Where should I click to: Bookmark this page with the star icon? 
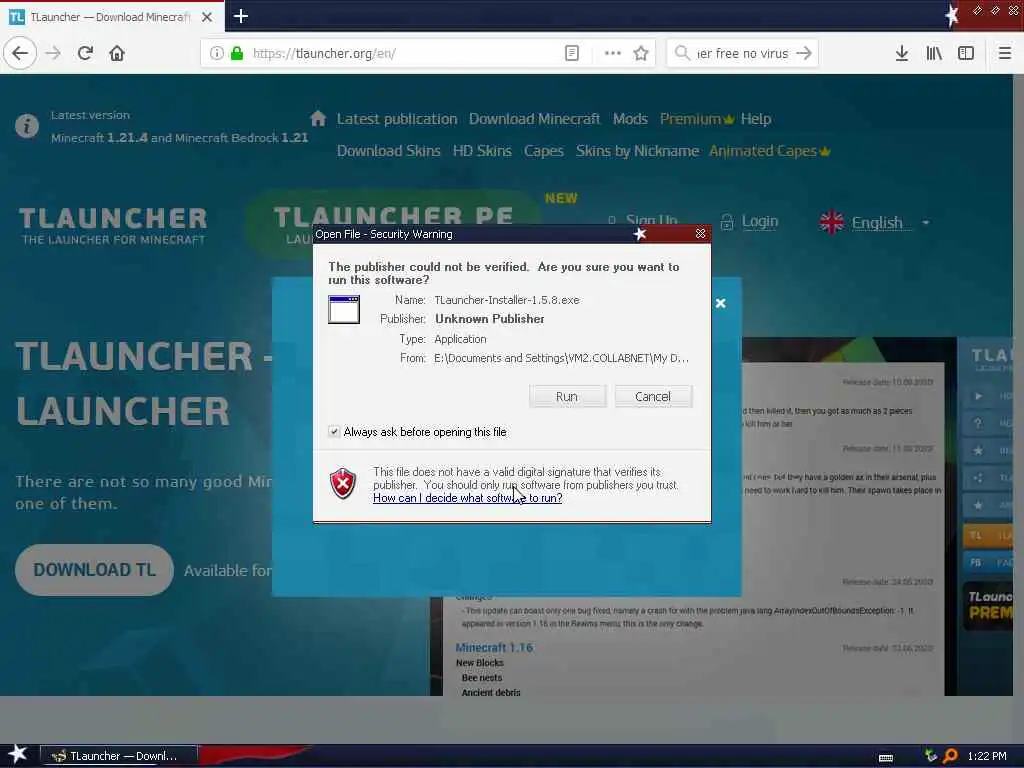point(641,53)
